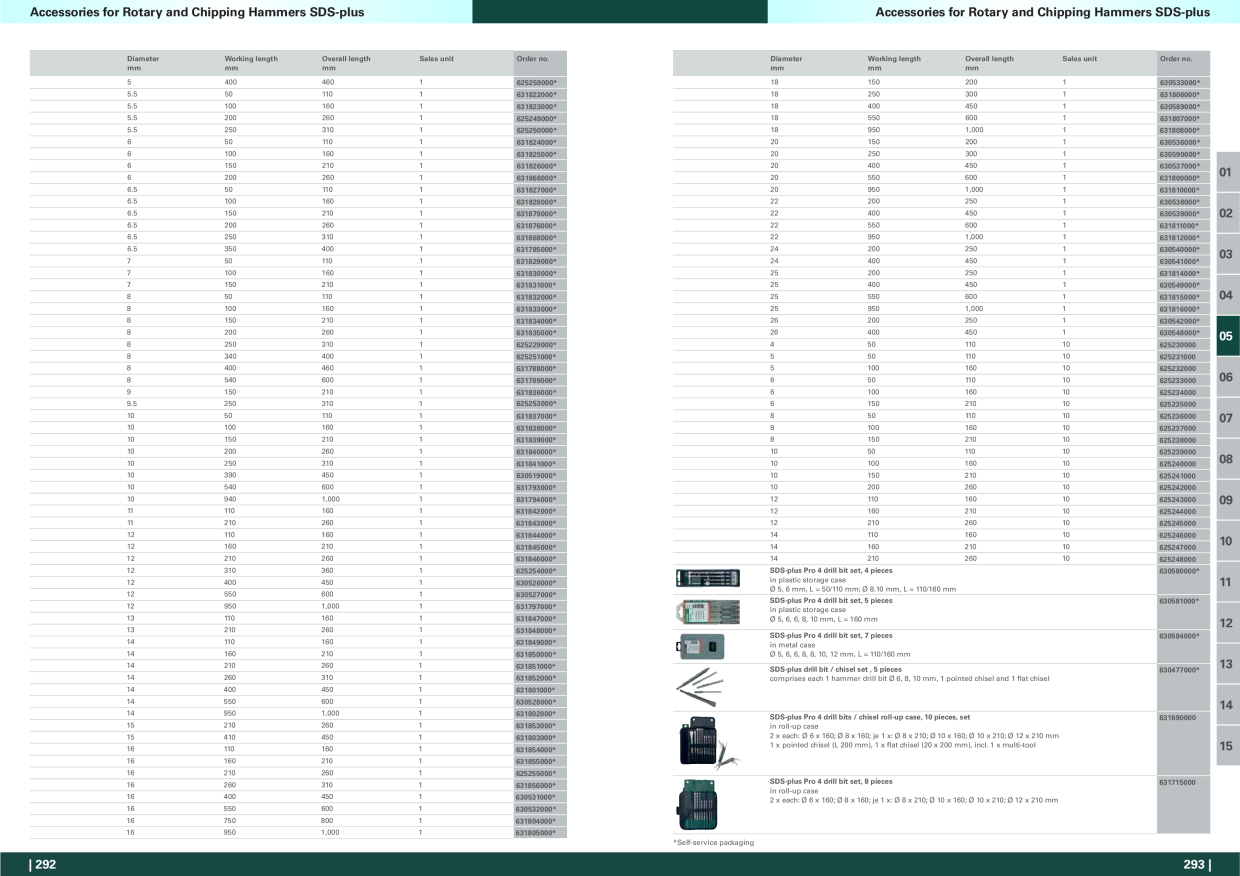This screenshot has height=876, width=1240.
Task: Select order number 631810000*
Action: point(1179,189)
